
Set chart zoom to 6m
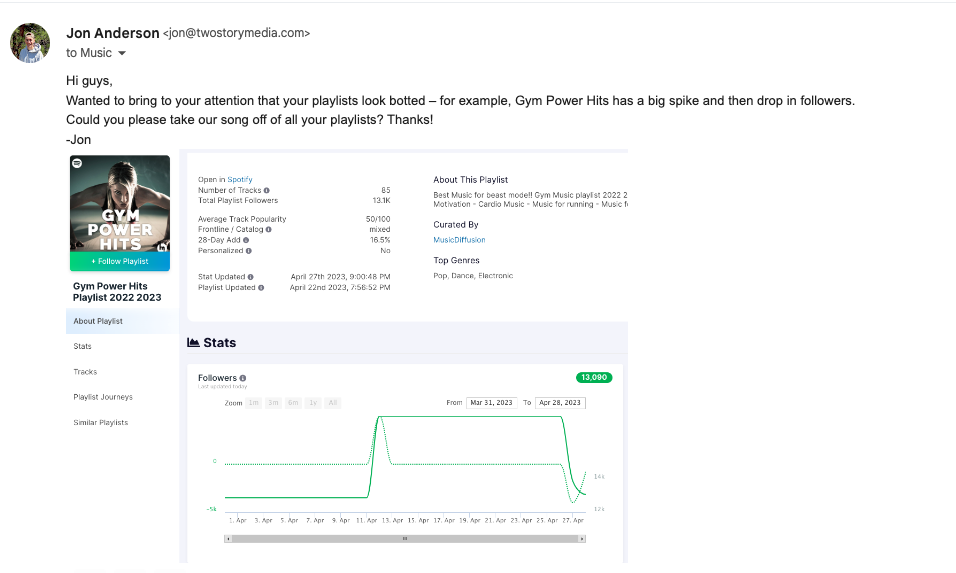pos(293,403)
